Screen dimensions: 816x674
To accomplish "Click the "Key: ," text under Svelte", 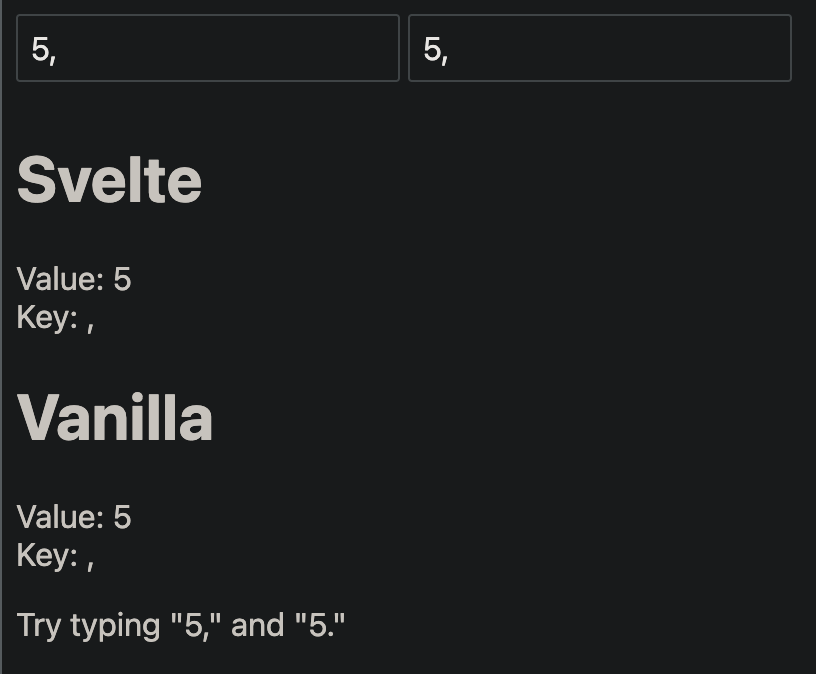I will (55, 318).
